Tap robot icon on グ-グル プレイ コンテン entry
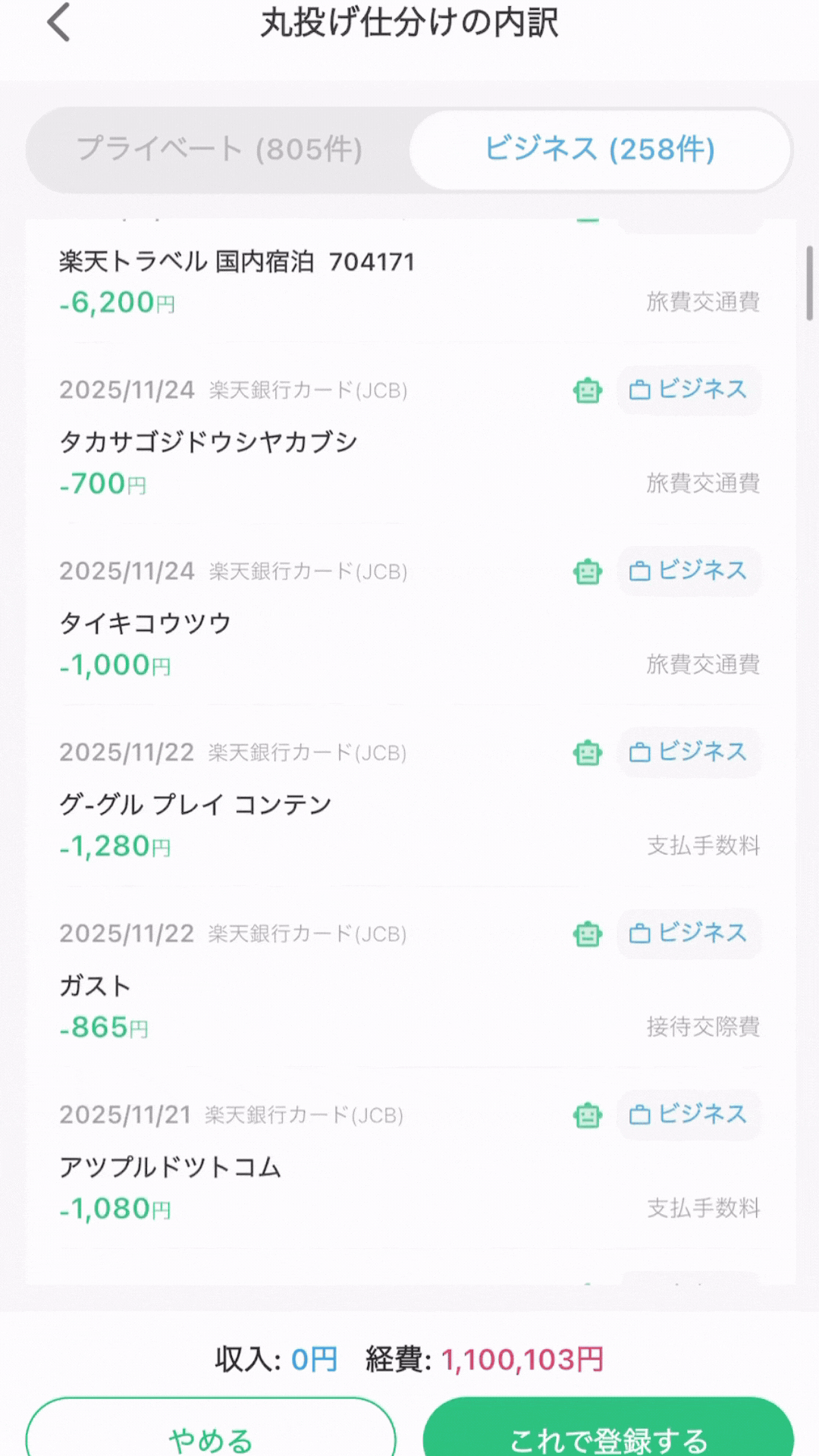819x1456 pixels. click(588, 753)
